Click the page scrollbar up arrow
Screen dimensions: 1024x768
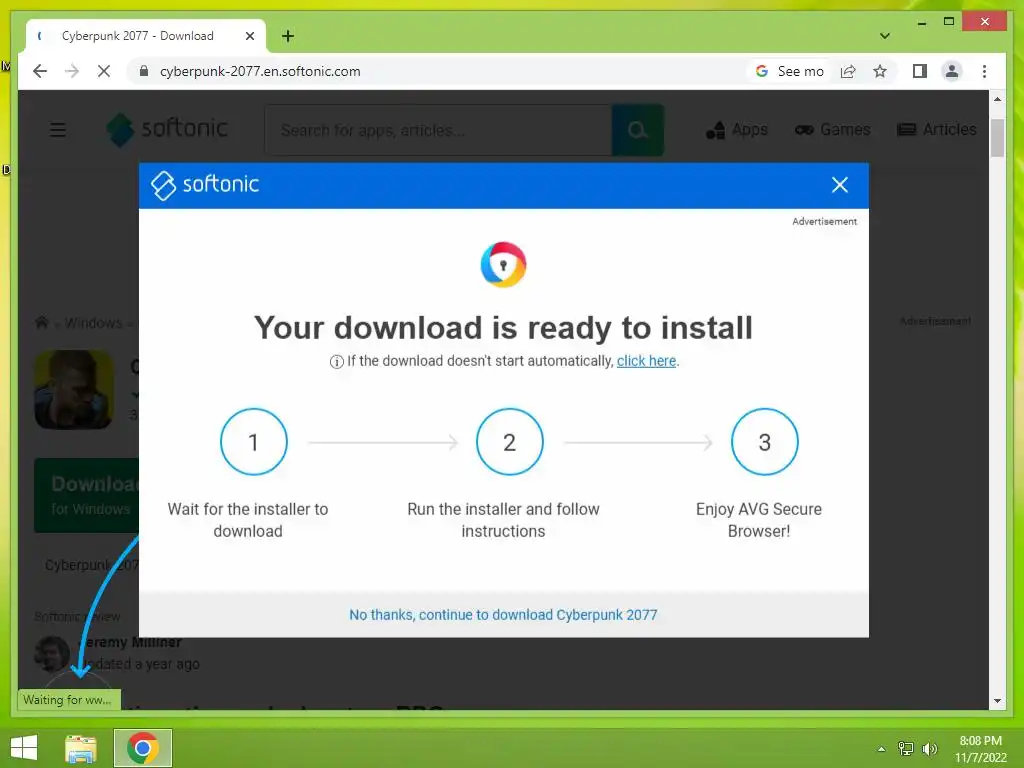tap(997, 99)
